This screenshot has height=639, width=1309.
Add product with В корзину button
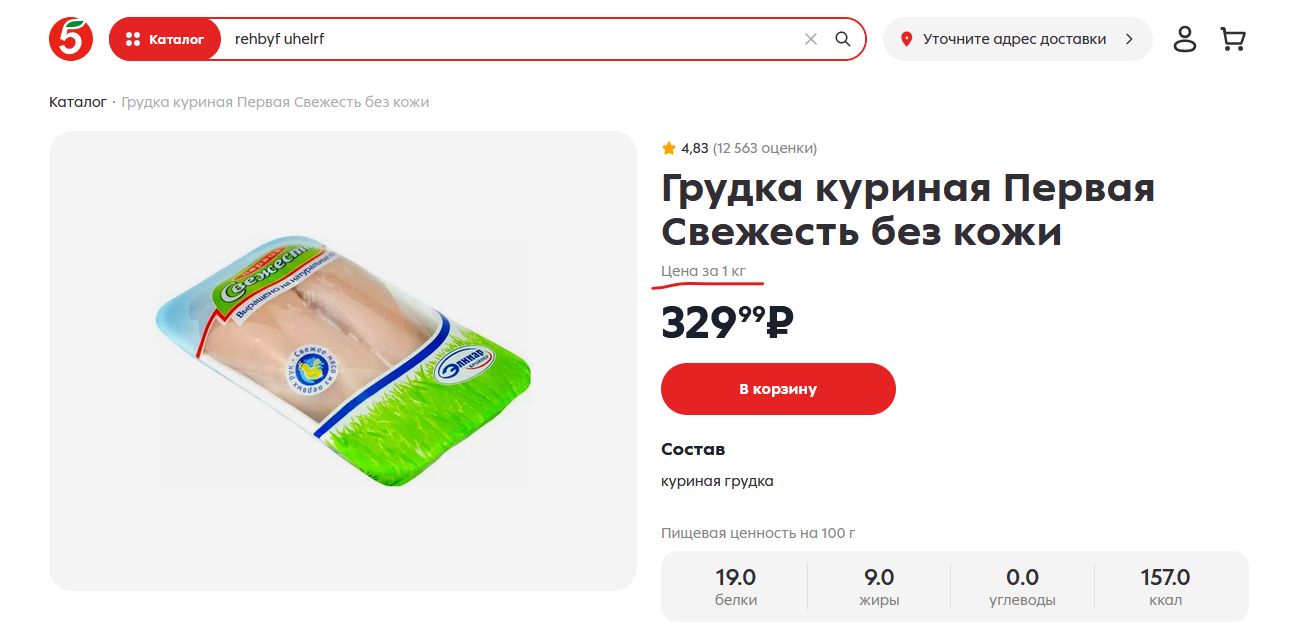[x=778, y=389]
